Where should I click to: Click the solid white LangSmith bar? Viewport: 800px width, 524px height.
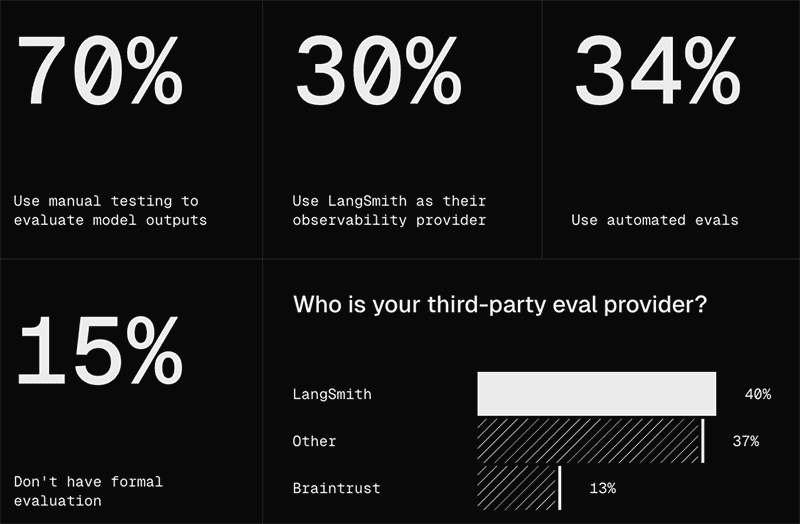596,393
